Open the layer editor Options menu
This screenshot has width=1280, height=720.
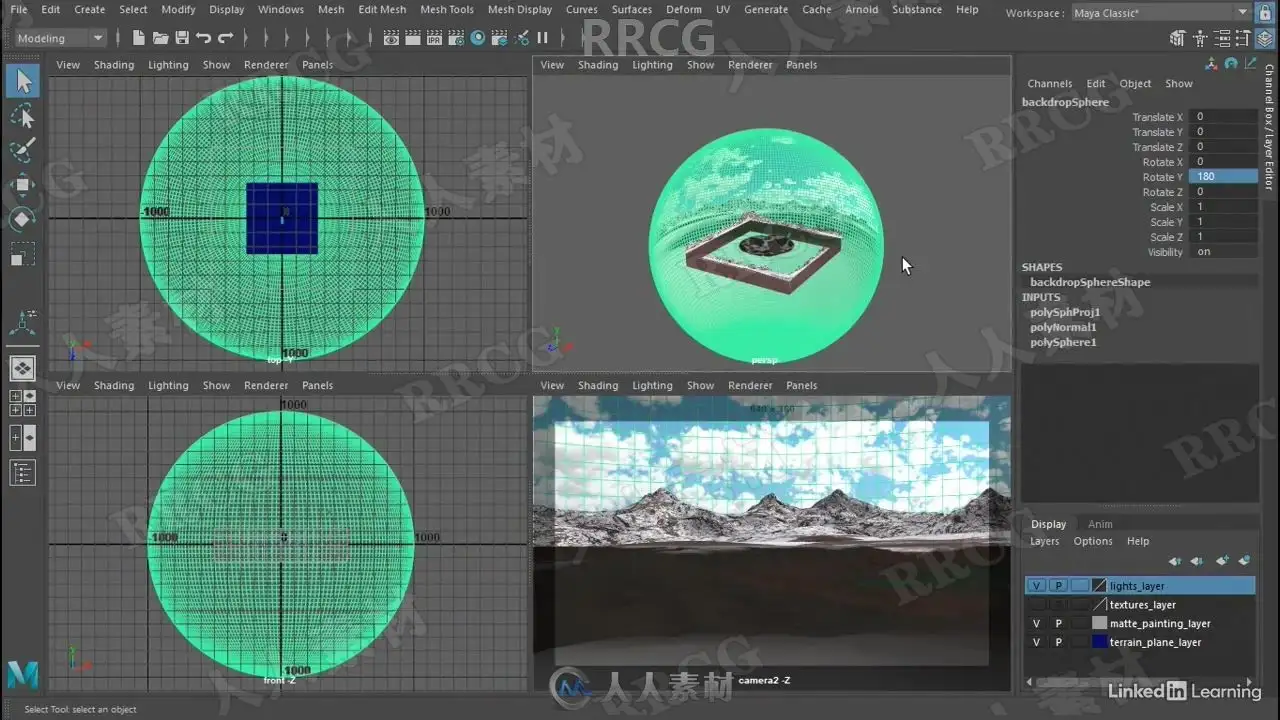(1093, 541)
